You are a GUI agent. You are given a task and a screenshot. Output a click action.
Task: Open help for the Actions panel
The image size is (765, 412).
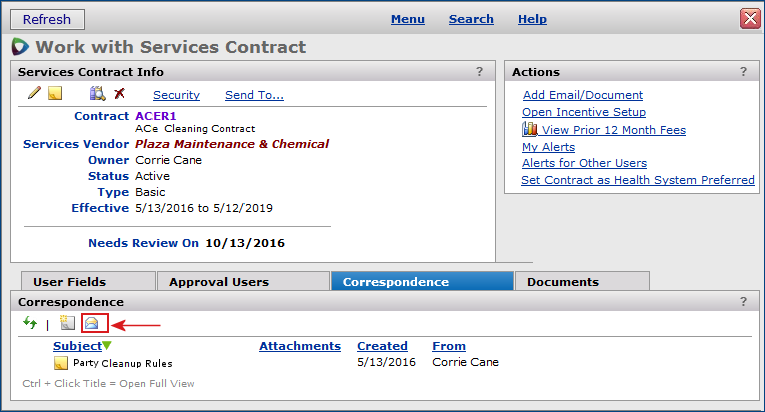point(742,72)
